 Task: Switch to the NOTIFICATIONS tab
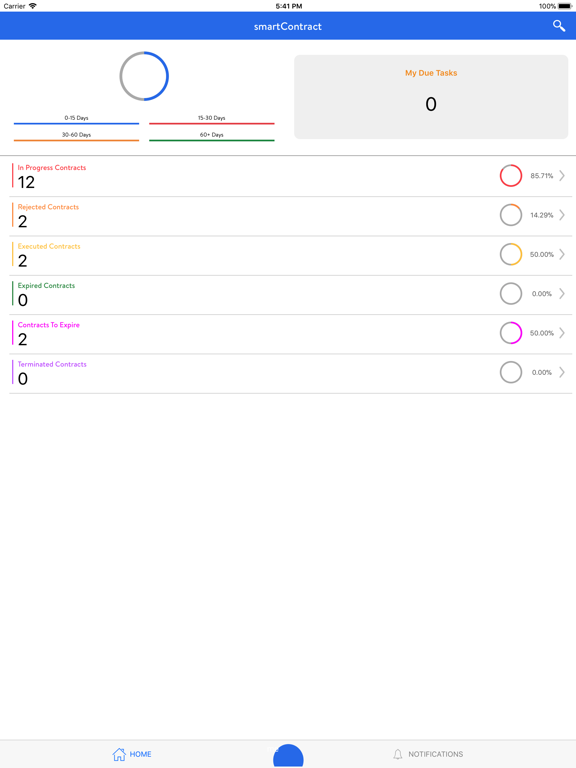coord(428,754)
